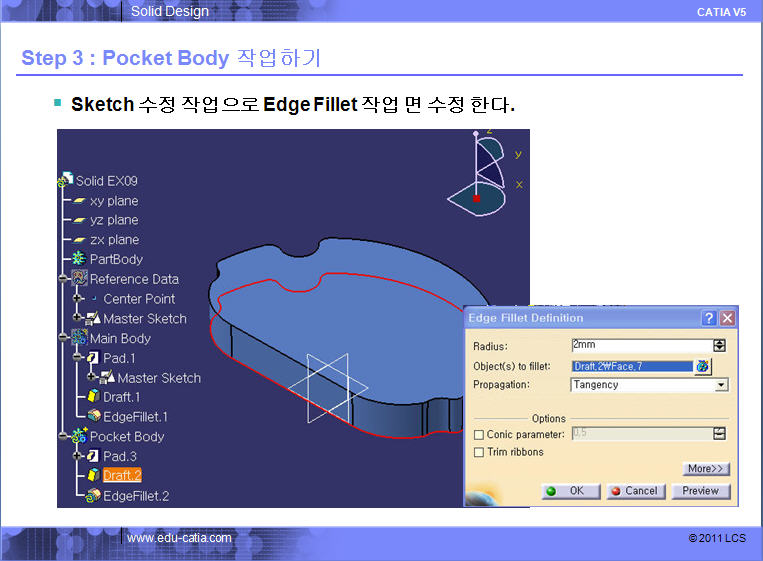Expand the Pad.3 tree node
Viewport: 763px width, 561px height.
tap(77, 456)
